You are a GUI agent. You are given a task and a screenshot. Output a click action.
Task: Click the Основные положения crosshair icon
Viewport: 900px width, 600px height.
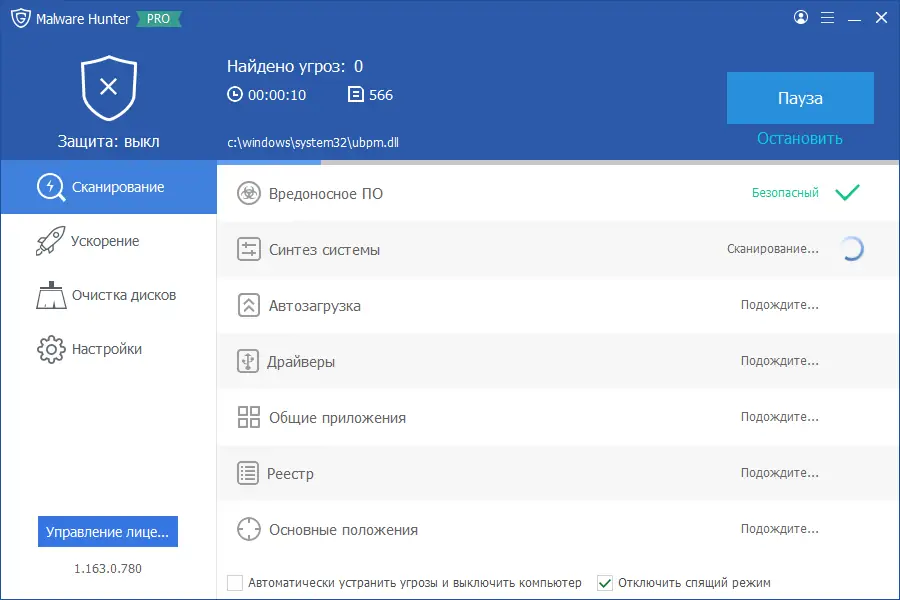coord(249,530)
